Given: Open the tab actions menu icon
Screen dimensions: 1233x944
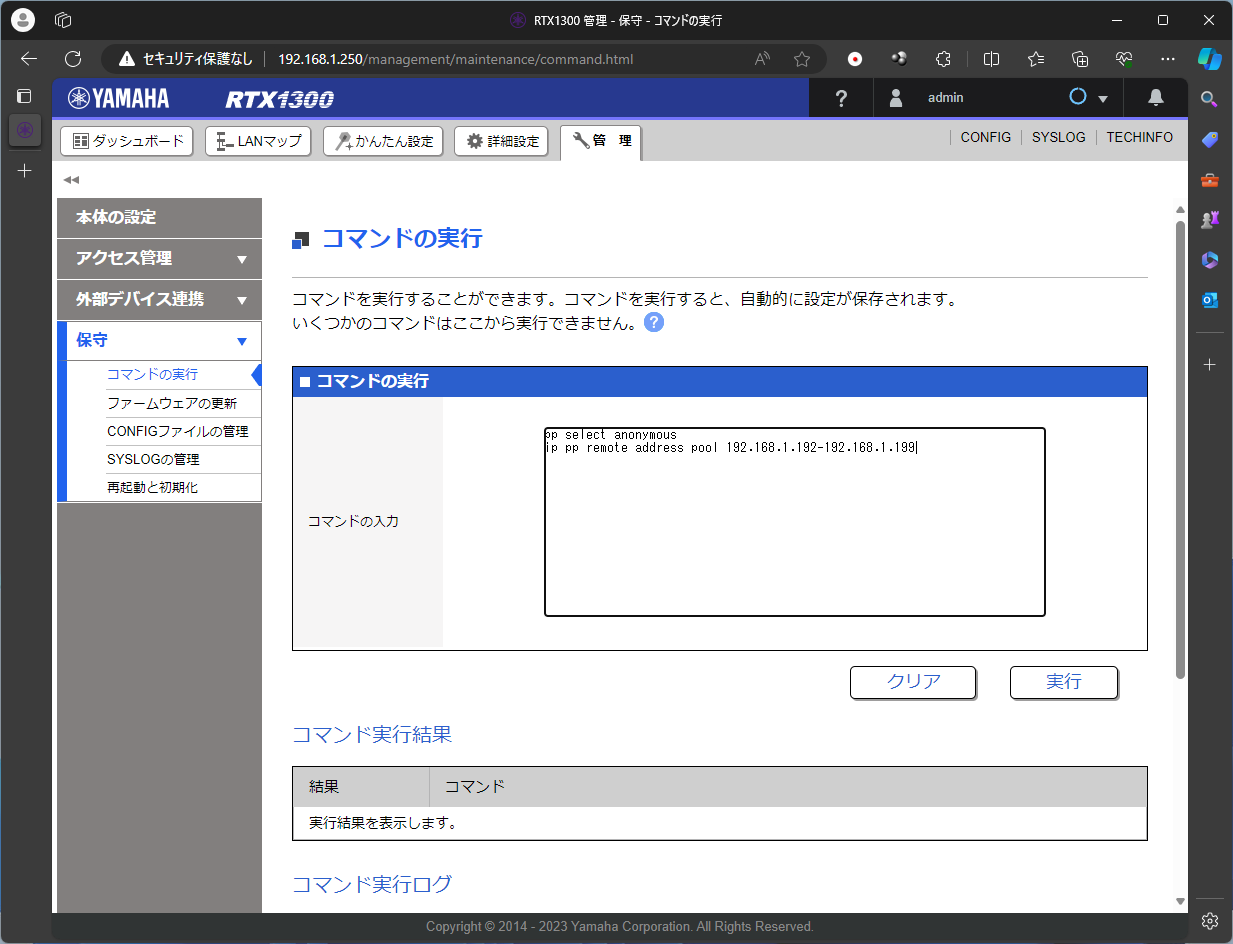Looking at the screenshot, I should pyautogui.click(x=25, y=96).
